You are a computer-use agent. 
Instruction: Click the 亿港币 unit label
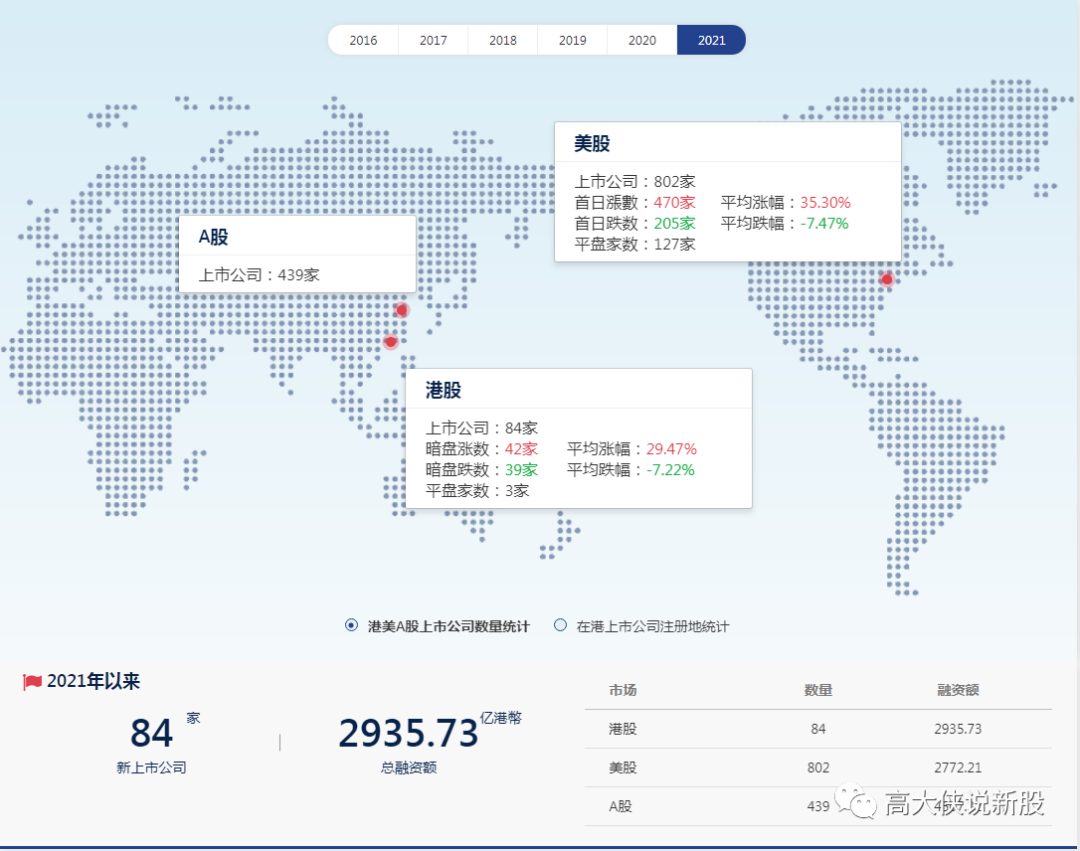pyautogui.click(x=501, y=717)
